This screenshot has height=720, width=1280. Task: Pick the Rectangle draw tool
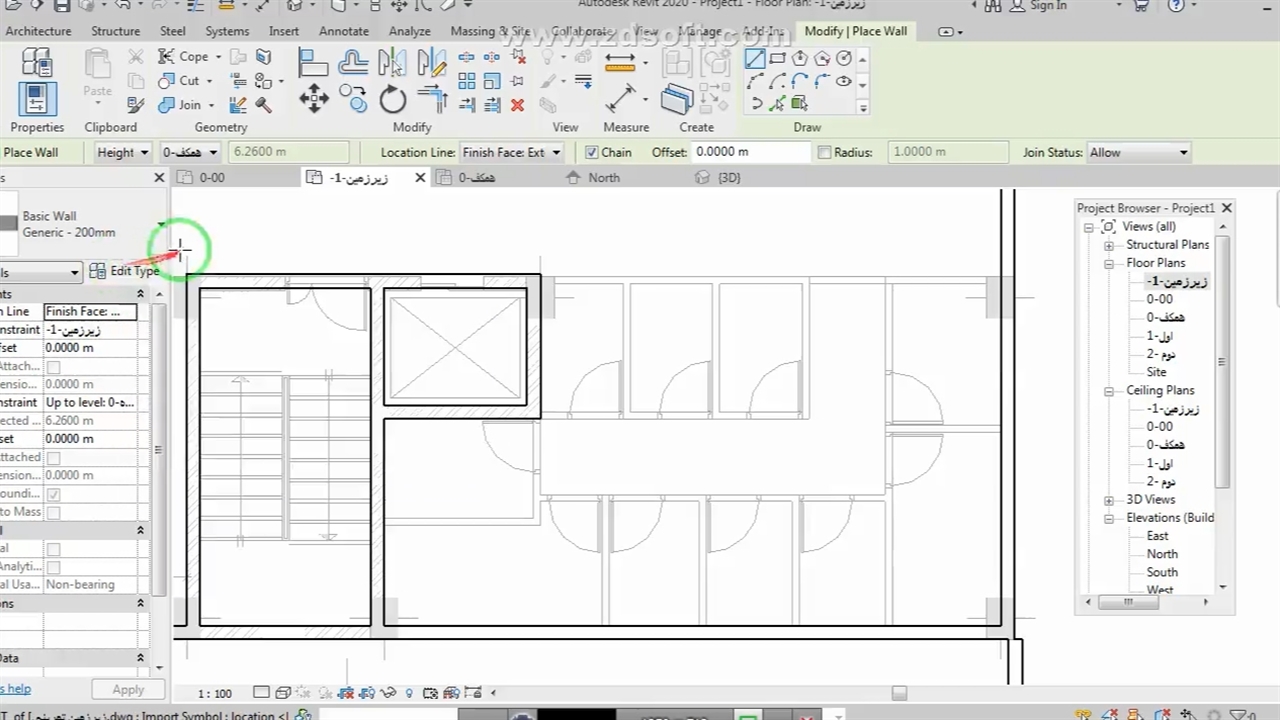click(x=777, y=58)
